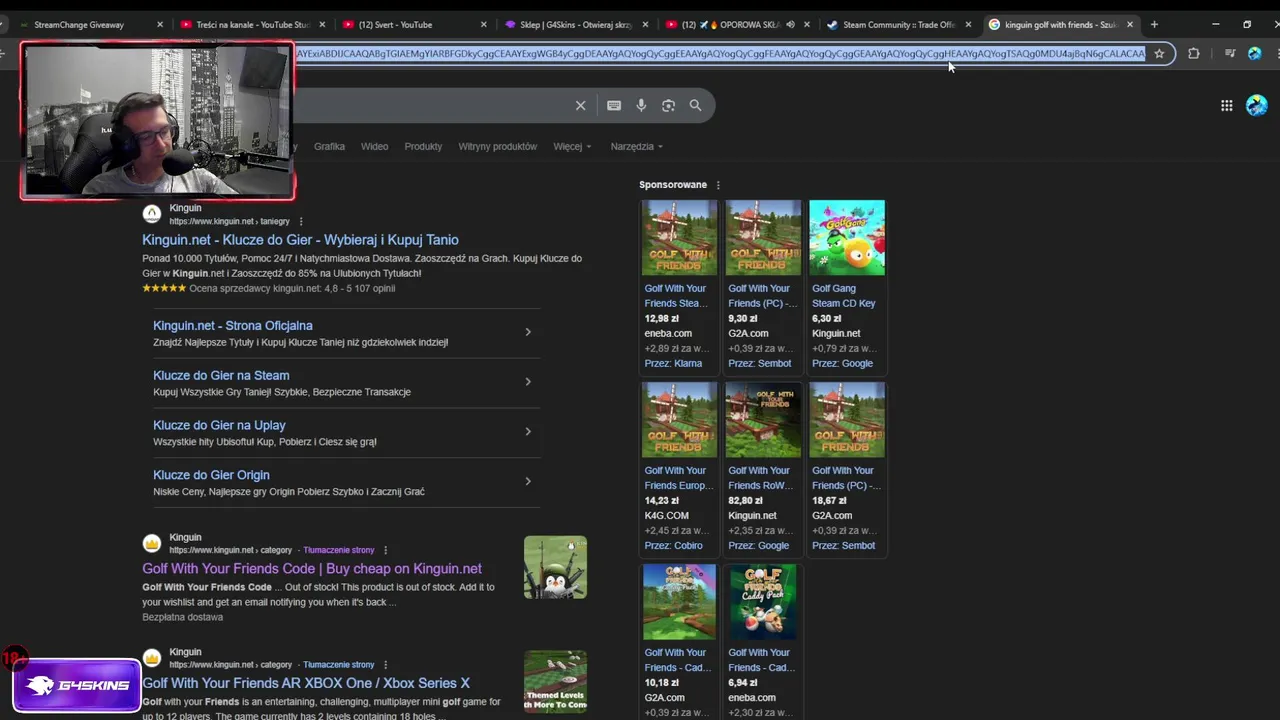
Task: Open the Narzędzia tools dropdown
Action: point(637,146)
